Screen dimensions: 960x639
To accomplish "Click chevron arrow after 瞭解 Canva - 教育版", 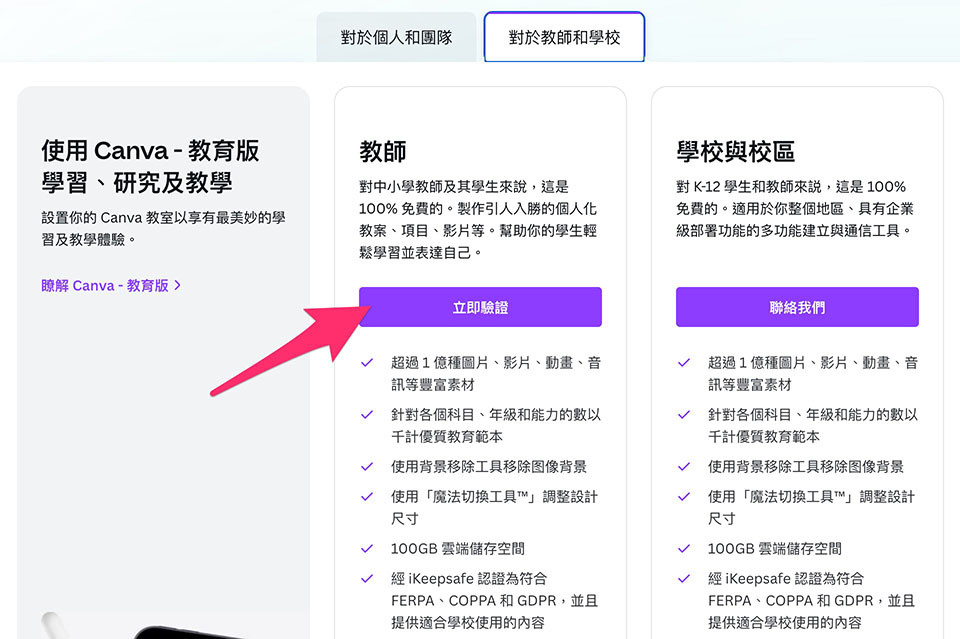I will [178, 285].
